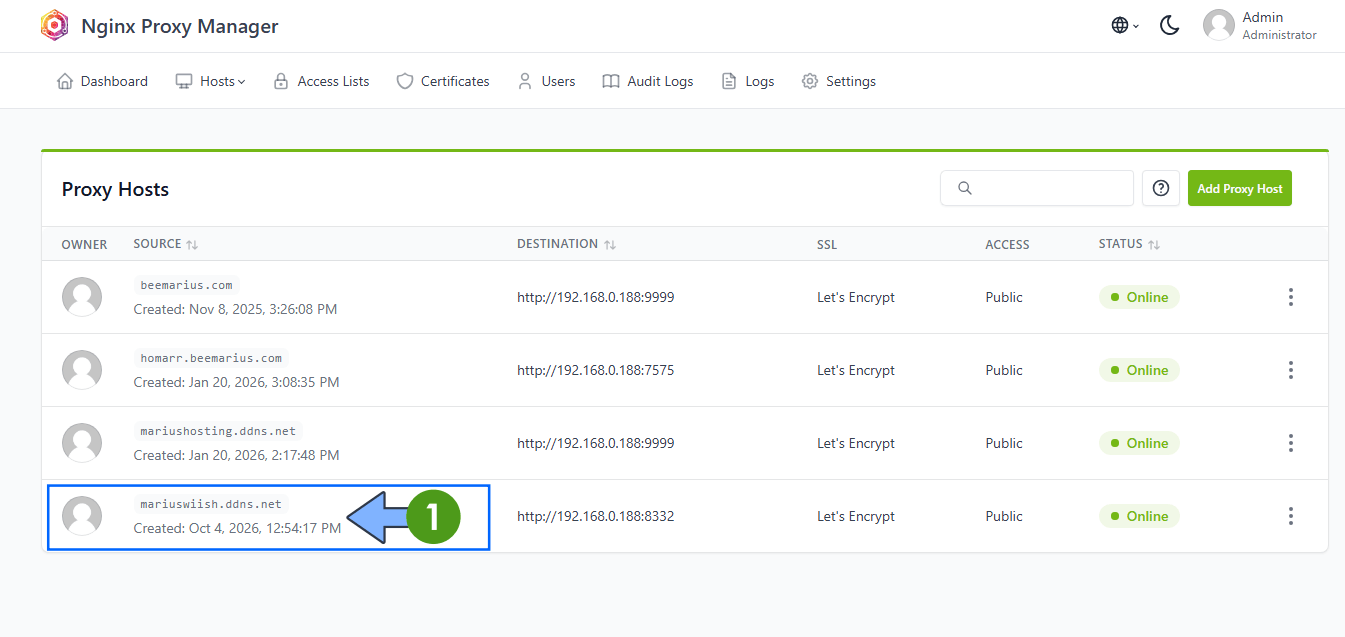Click the Proxy Hosts heading

[115, 190]
